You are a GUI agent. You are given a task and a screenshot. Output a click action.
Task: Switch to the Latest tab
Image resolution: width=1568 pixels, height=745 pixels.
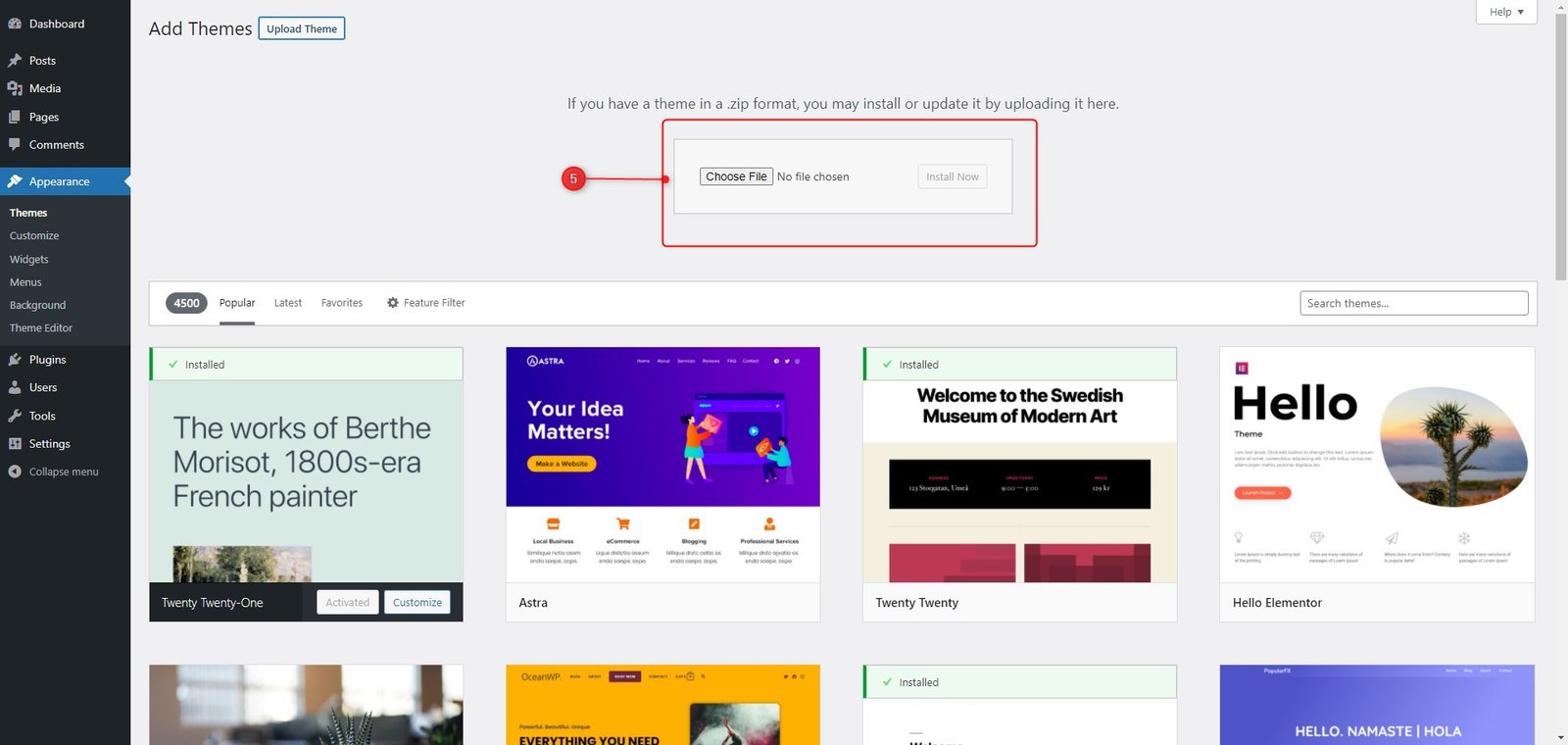click(288, 303)
